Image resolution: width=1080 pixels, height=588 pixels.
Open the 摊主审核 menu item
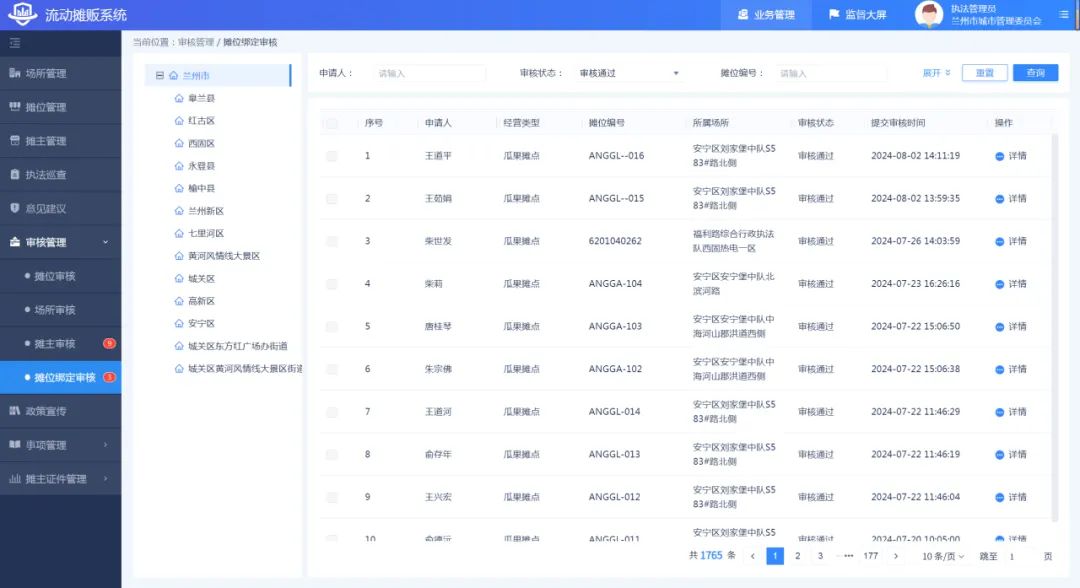(55, 344)
